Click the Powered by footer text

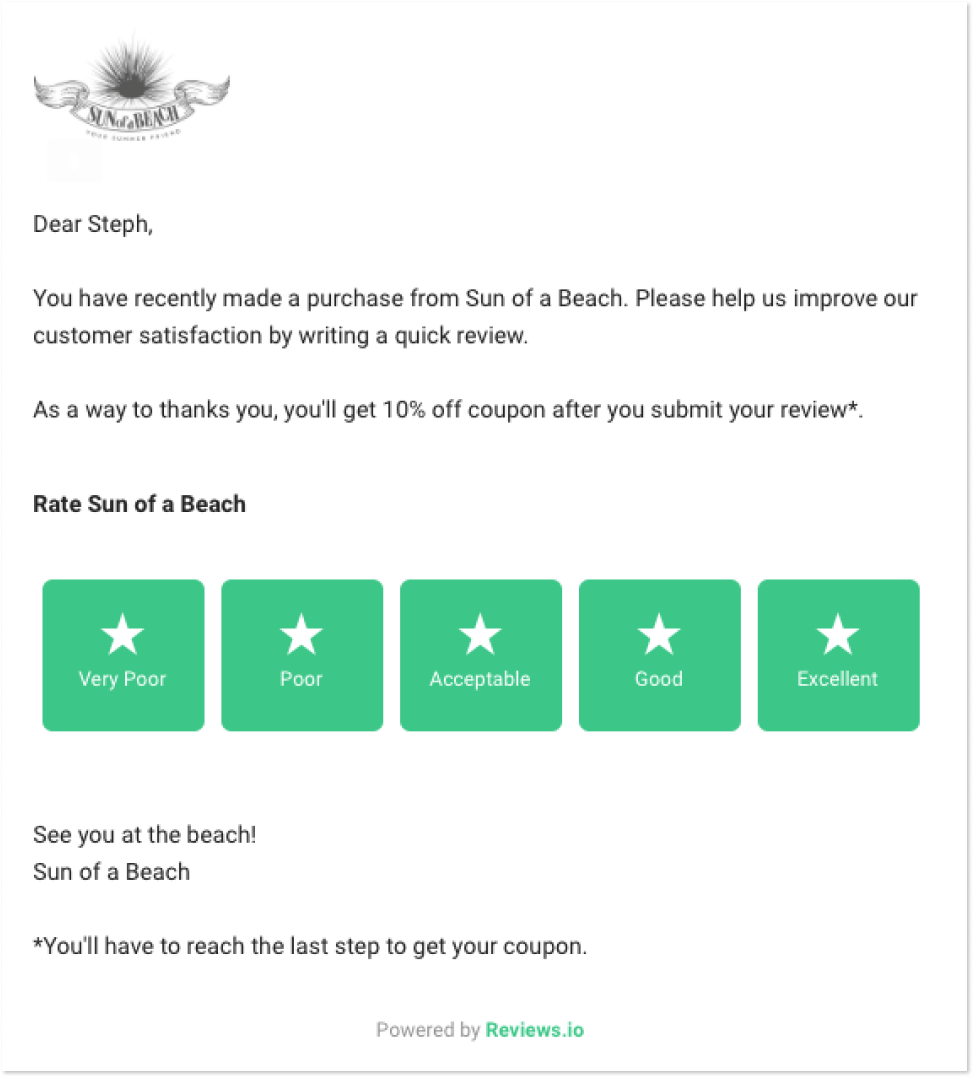click(x=428, y=1030)
